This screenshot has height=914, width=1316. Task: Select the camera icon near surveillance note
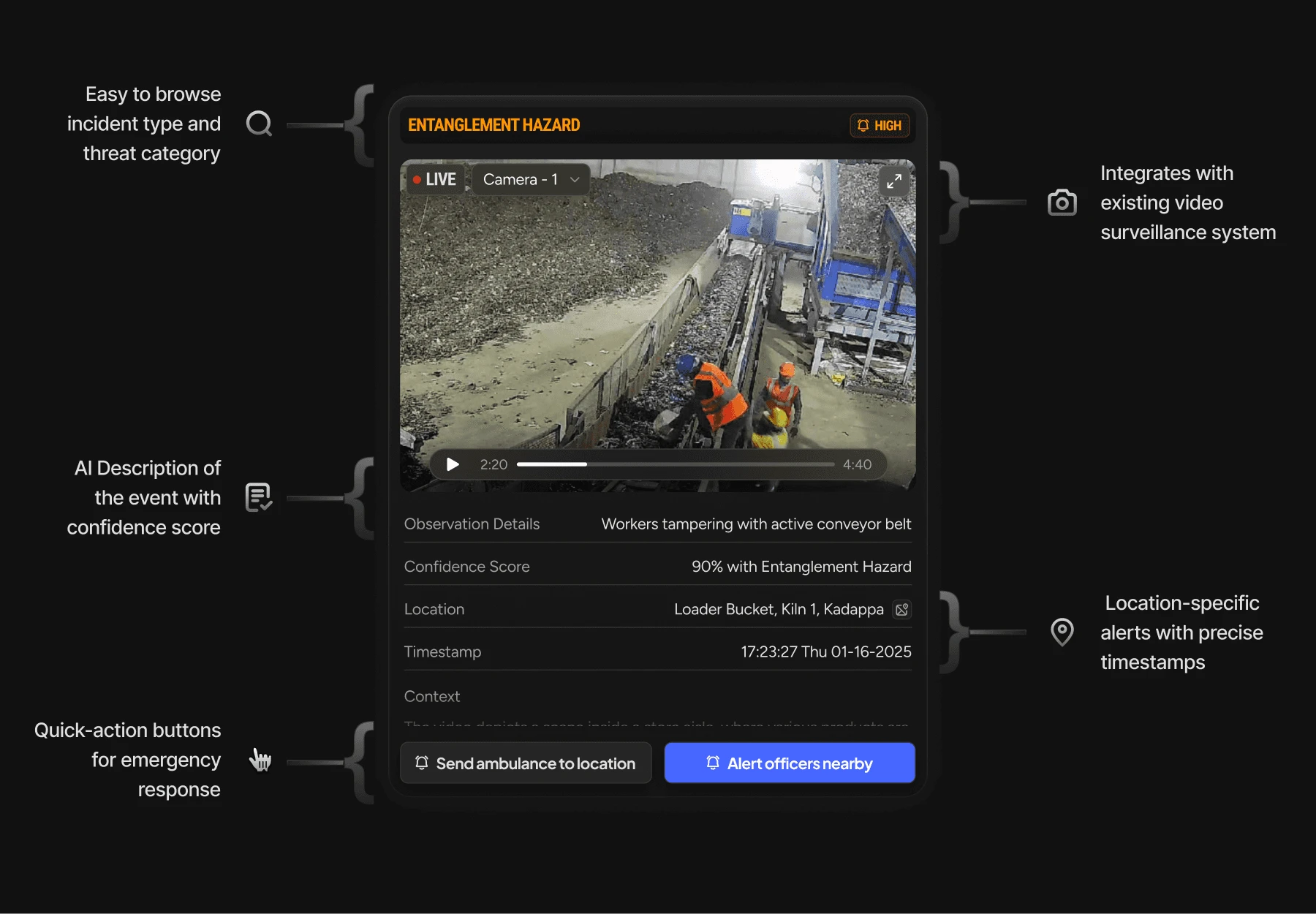tap(1062, 203)
